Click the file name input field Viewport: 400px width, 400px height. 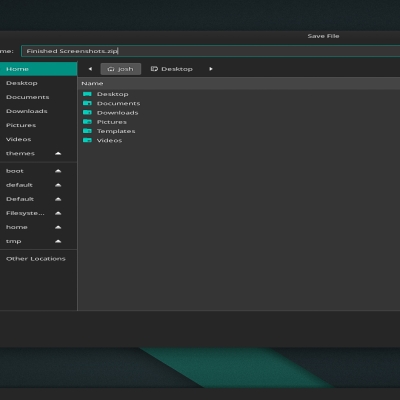click(x=211, y=51)
